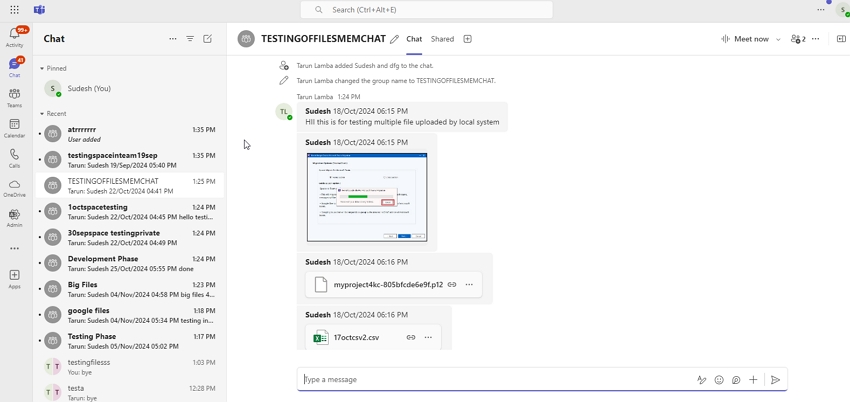
Task: Open the google files chat
Action: (130, 315)
